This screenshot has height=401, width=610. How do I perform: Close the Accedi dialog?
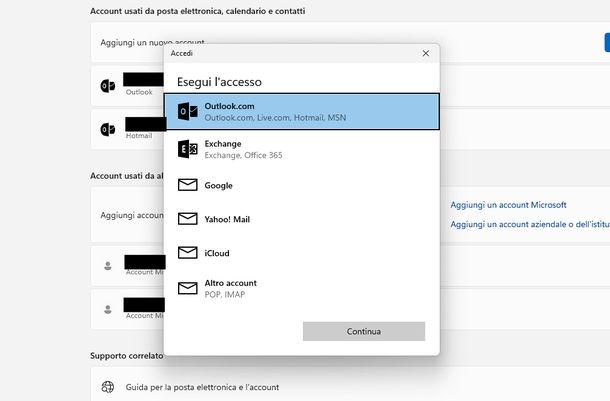pos(426,53)
